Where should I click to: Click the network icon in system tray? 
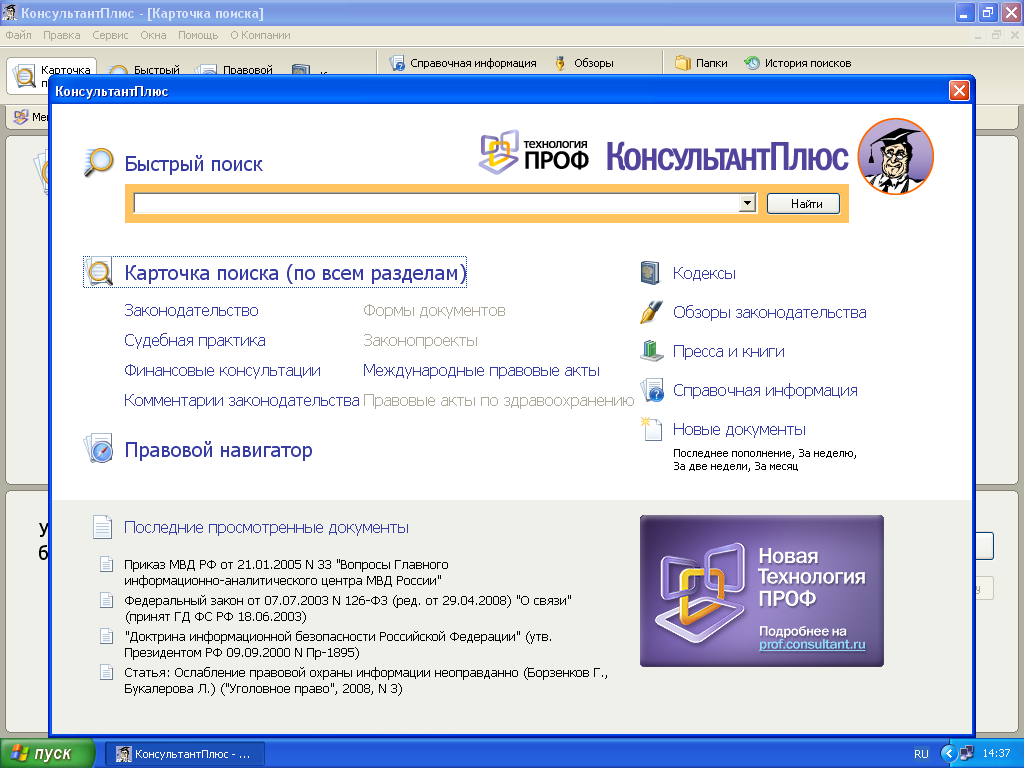966,754
